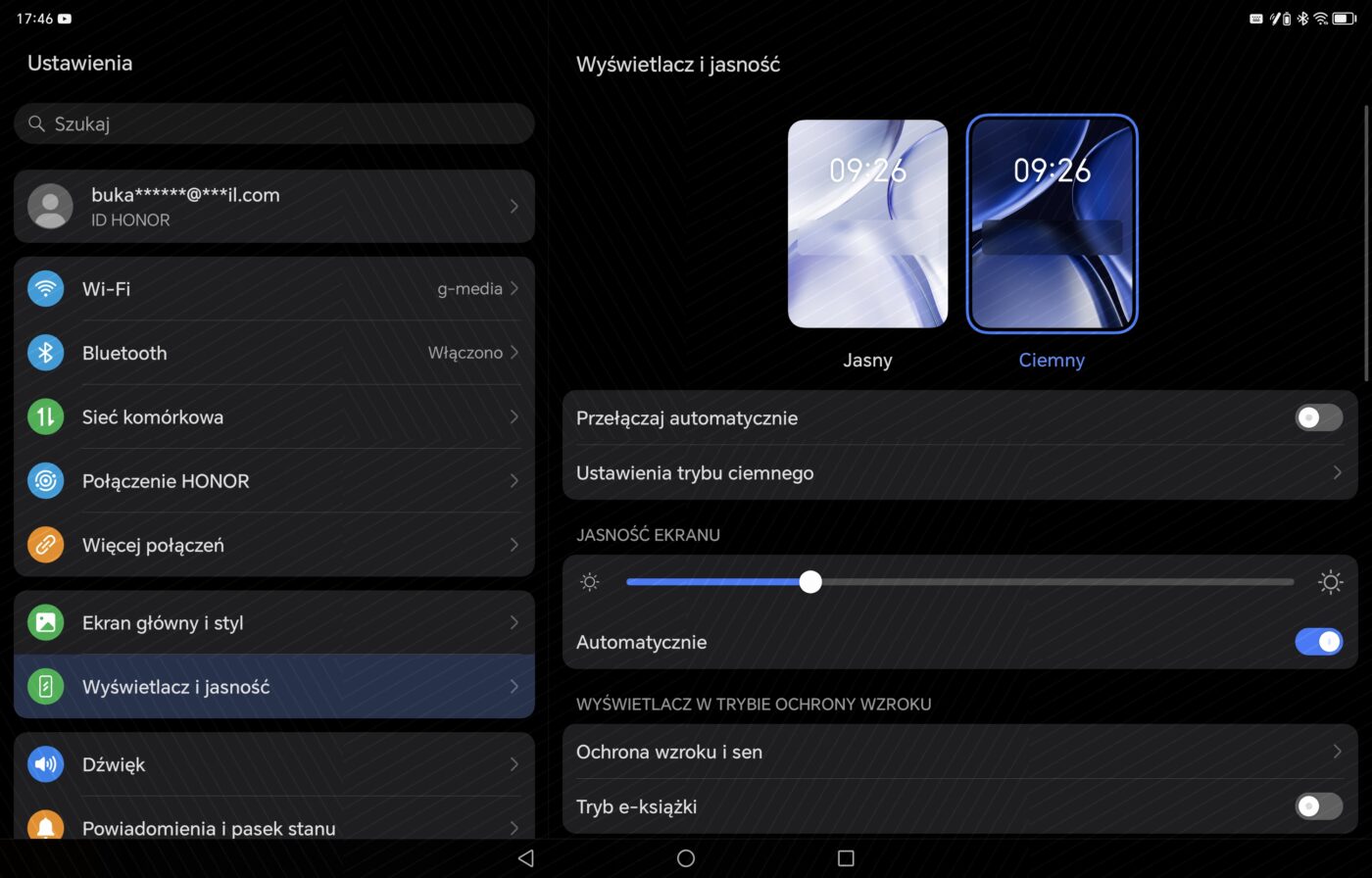
Task: Open Dźwięk row chevron
Action: pos(514,764)
